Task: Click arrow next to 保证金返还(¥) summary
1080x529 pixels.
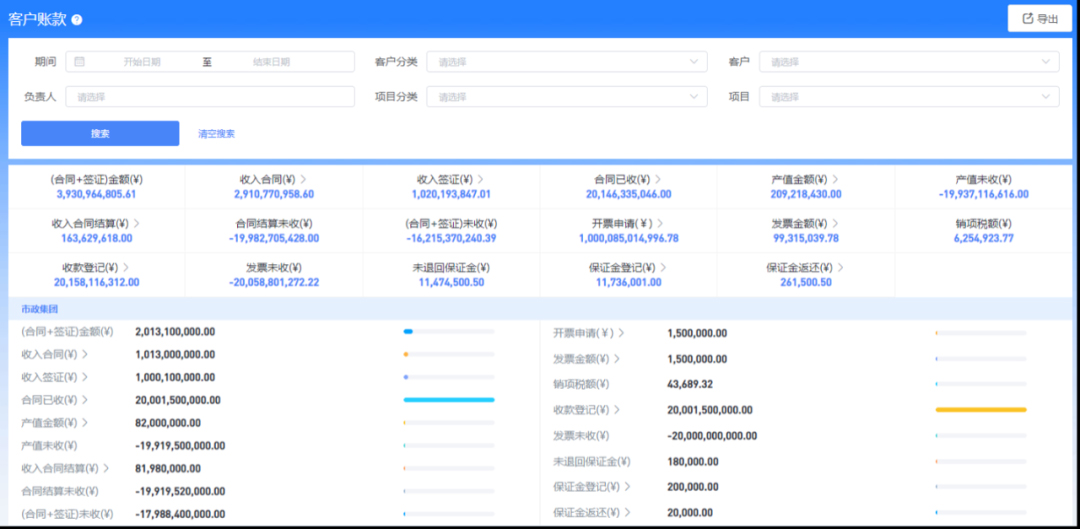Action: (x=841, y=267)
